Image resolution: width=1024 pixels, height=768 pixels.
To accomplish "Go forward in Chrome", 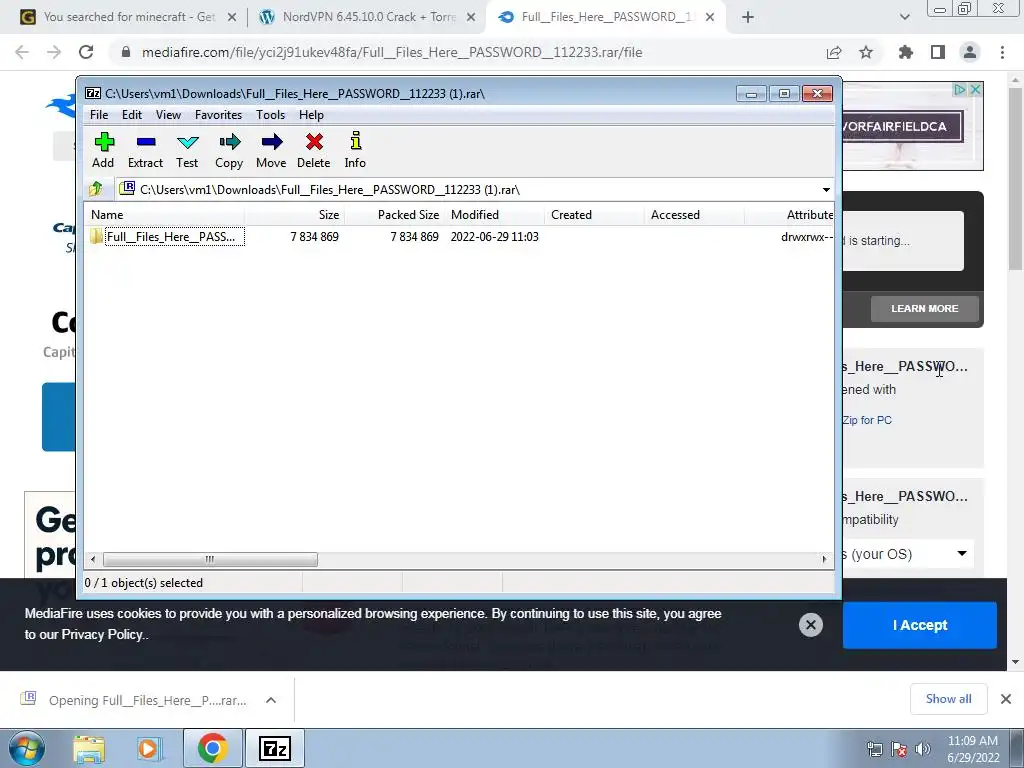I will click(54, 52).
